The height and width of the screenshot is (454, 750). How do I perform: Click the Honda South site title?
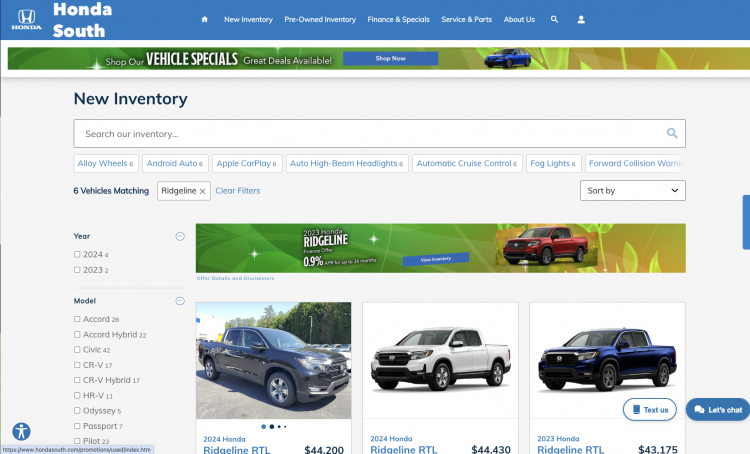82,20
